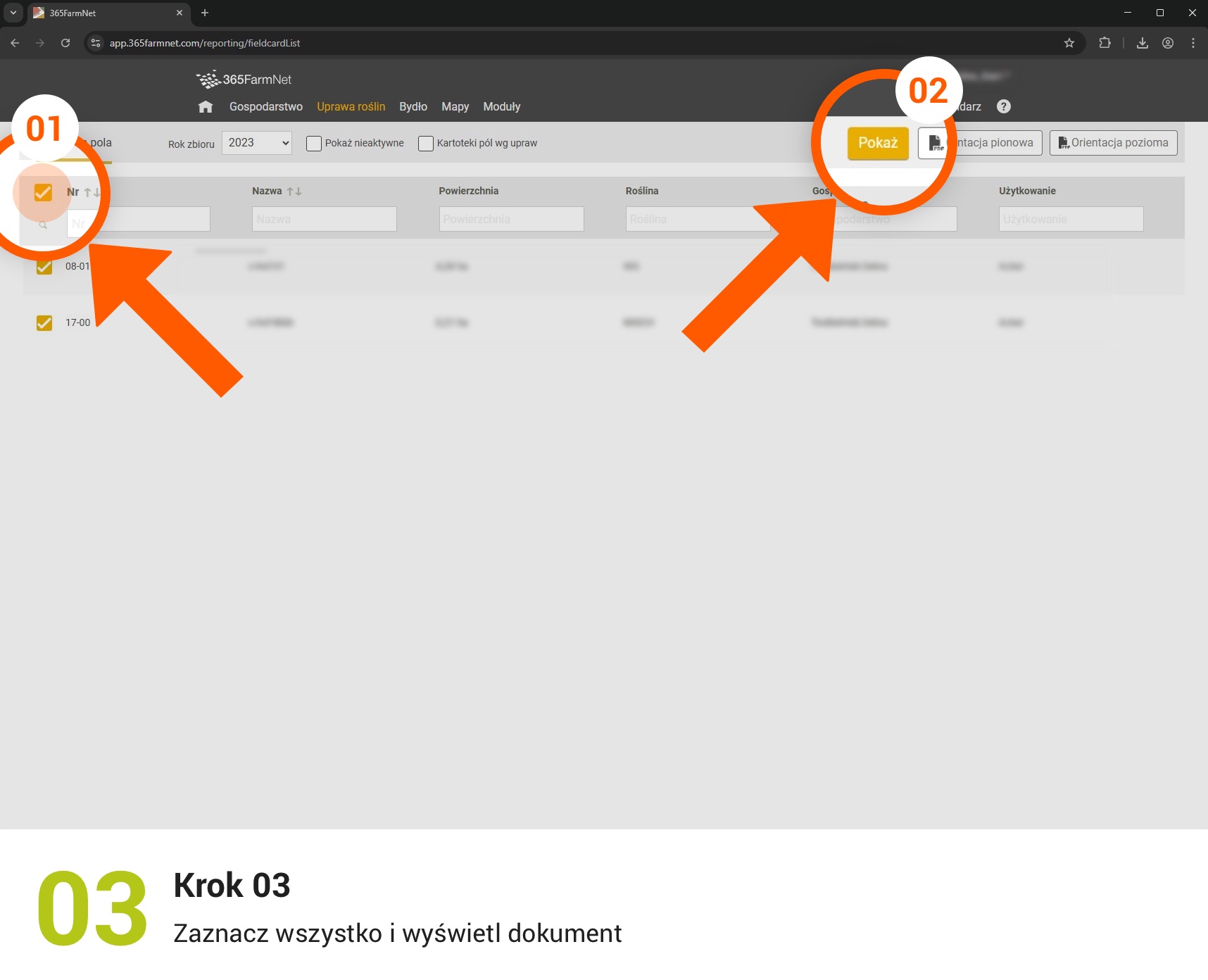Uncheck the row 17-00 checkbox
1208x980 pixels.
44,322
